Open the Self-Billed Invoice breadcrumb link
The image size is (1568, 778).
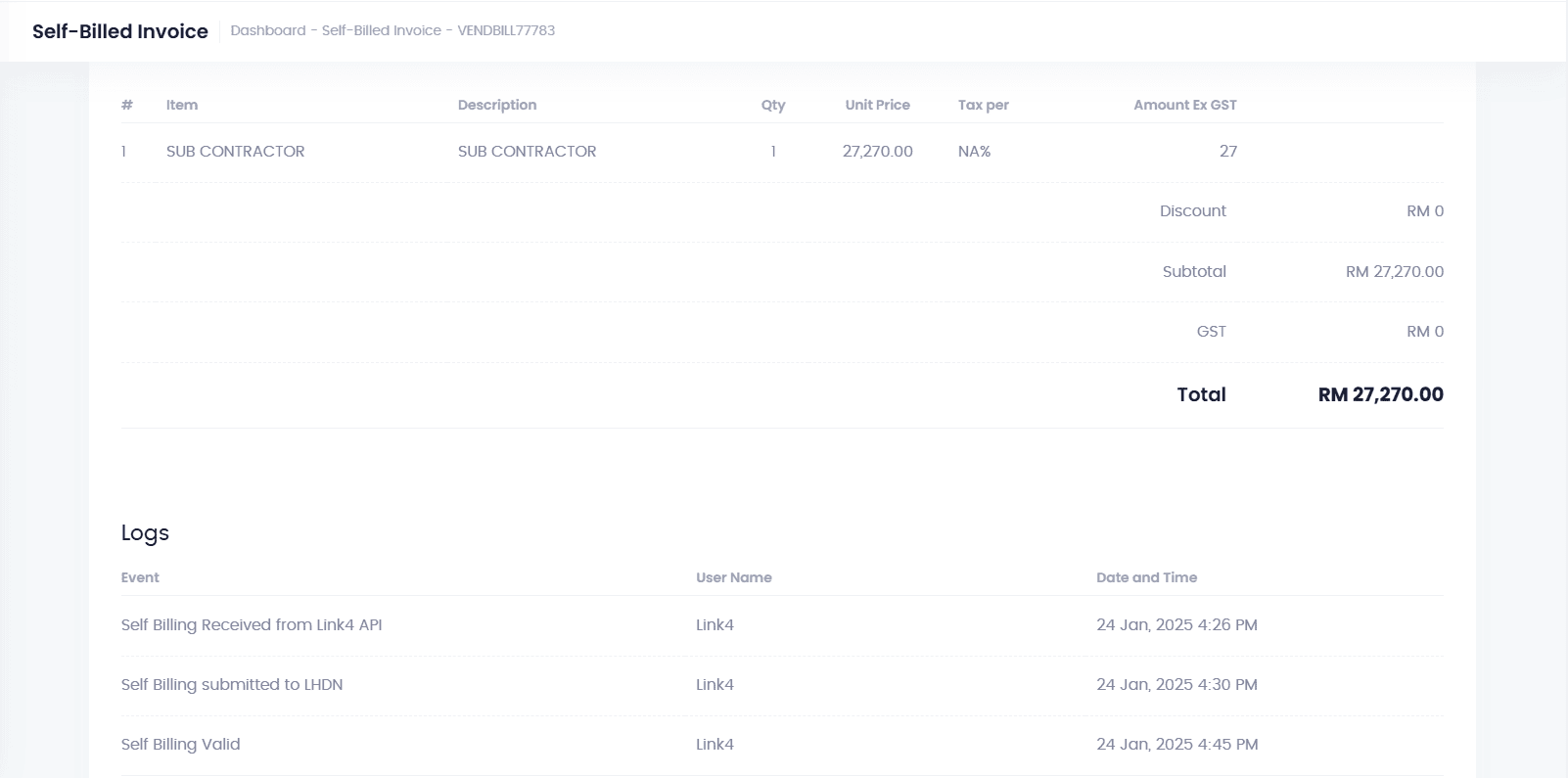coord(381,30)
